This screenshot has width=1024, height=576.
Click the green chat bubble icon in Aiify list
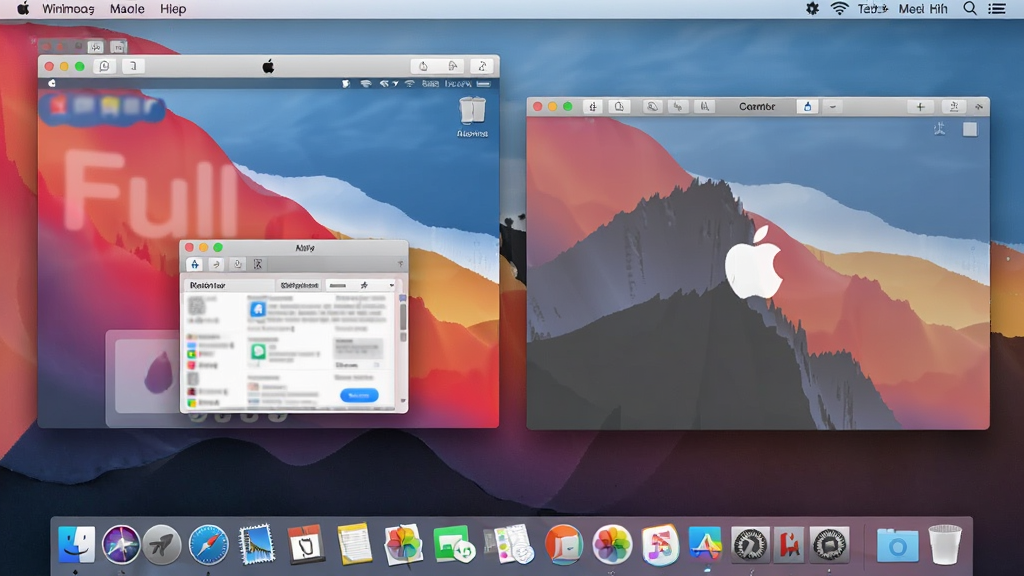(258, 351)
